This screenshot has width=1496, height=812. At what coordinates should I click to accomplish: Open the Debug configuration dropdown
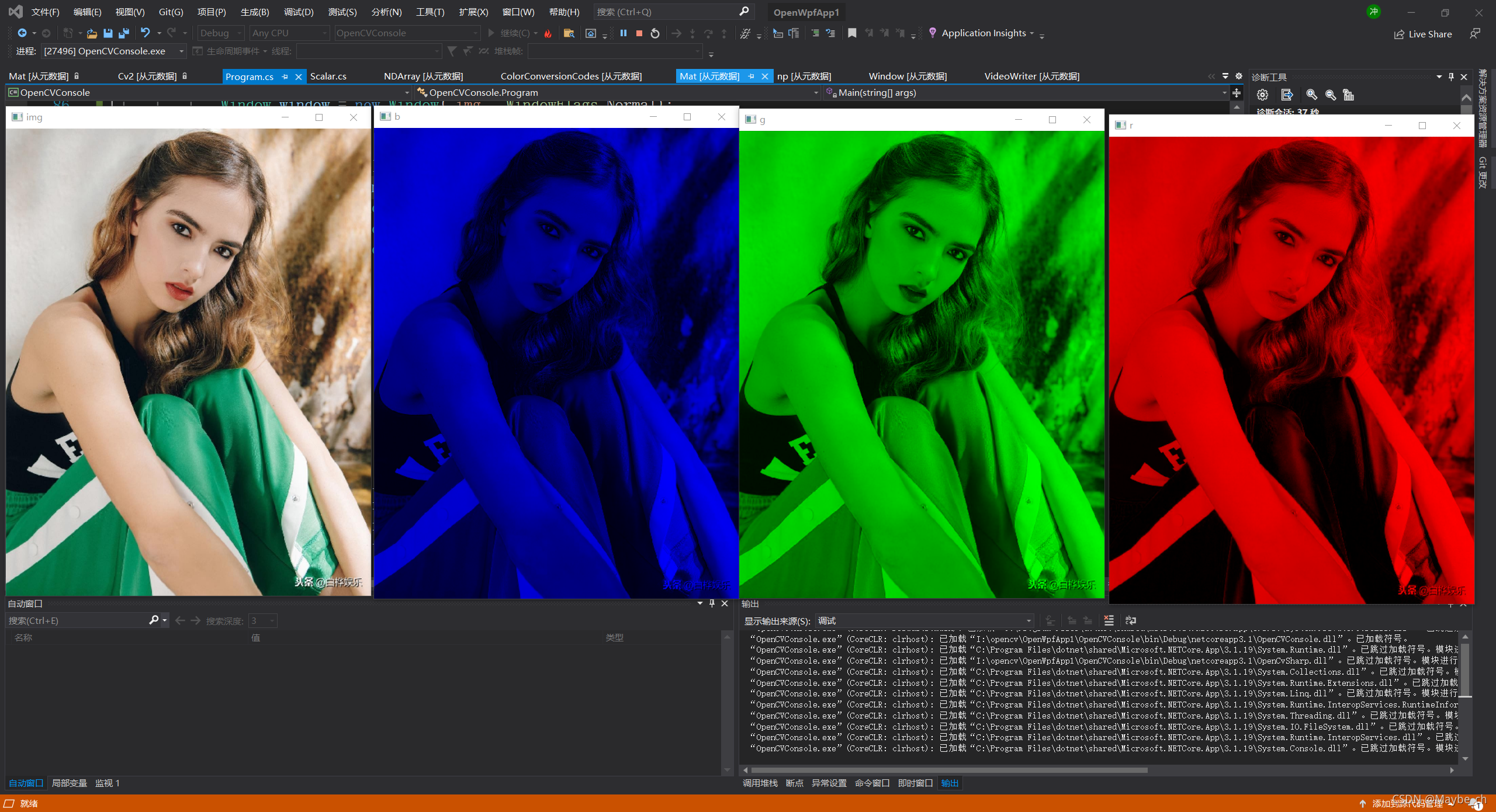click(x=221, y=33)
